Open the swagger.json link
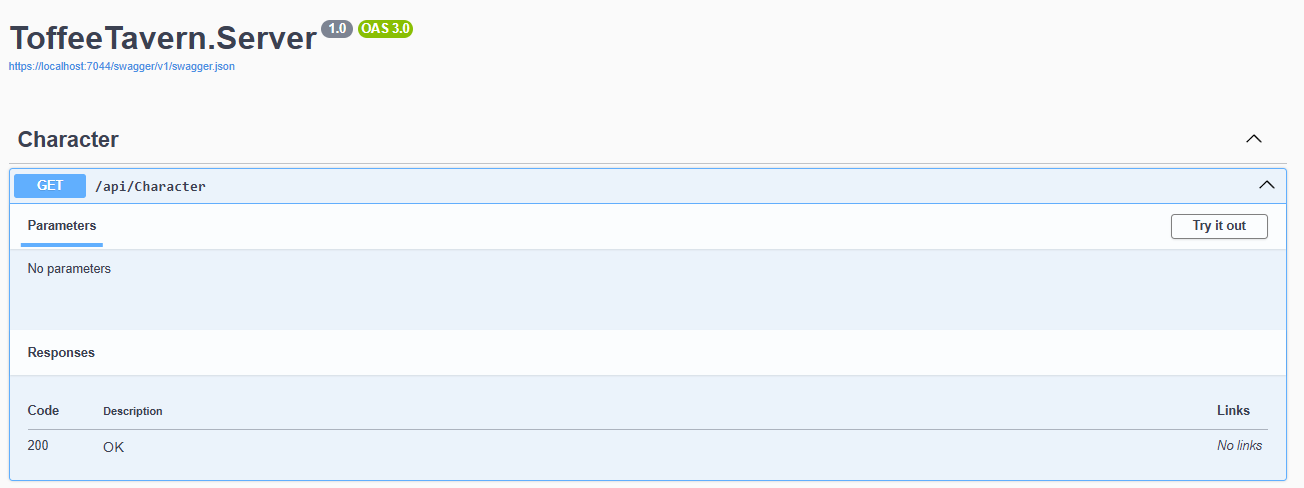The width and height of the screenshot is (1304, 488). 122,66
